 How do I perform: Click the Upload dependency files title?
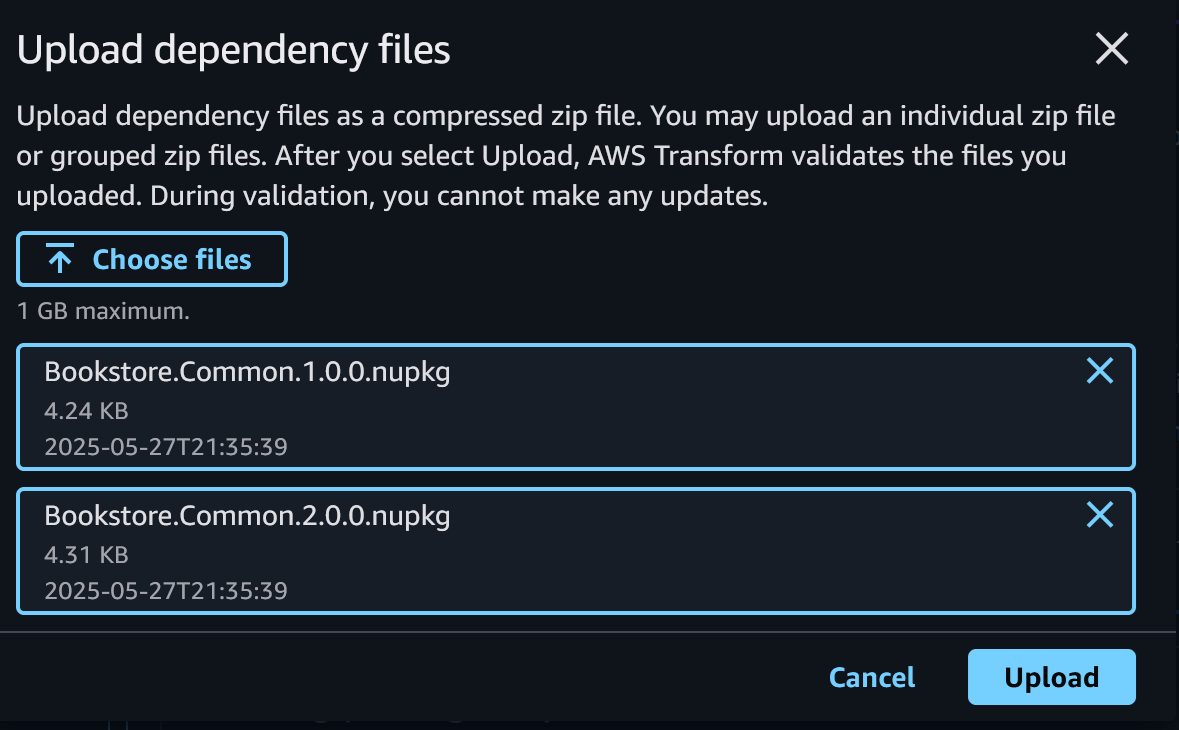(x=232, y=48)
